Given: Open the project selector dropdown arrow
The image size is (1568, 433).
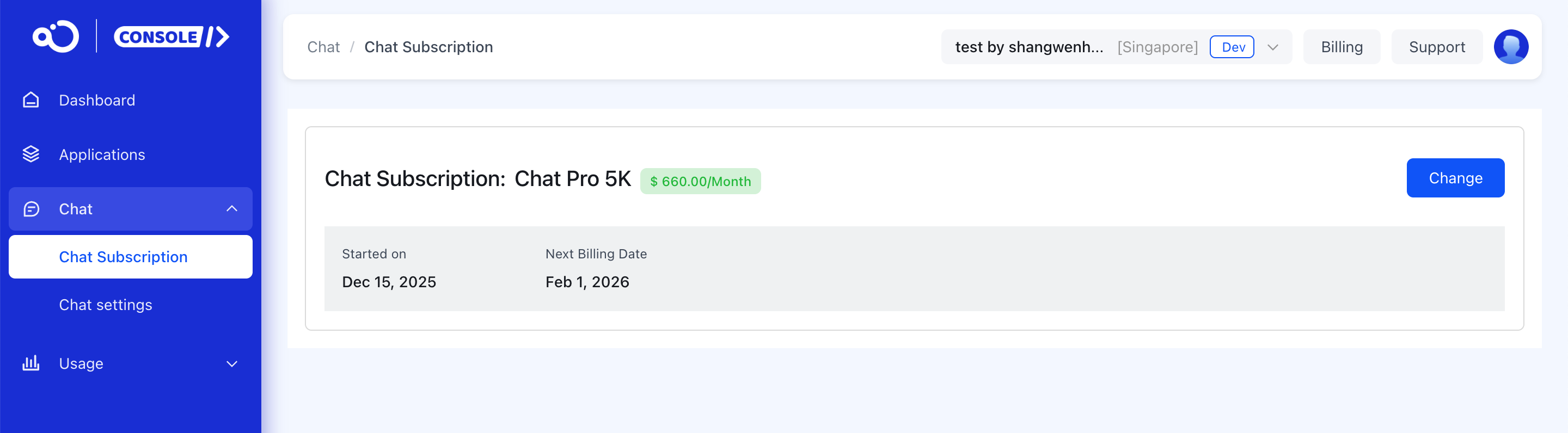Looking at the screenshot, I should coord(1272,47).
